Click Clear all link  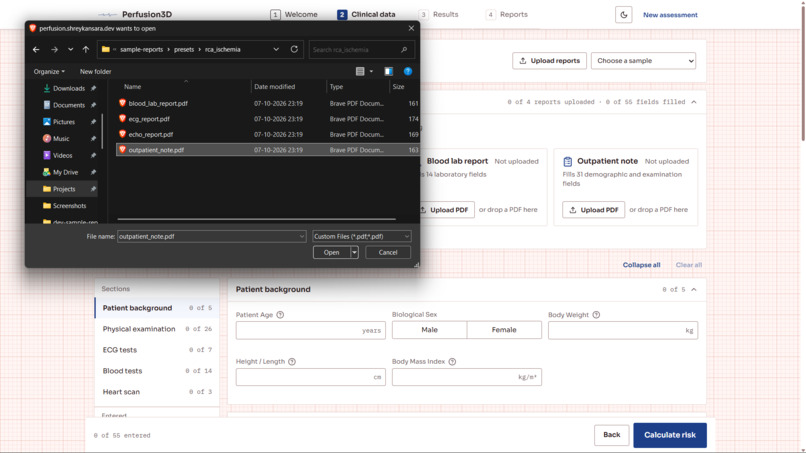tap(688, 265)
